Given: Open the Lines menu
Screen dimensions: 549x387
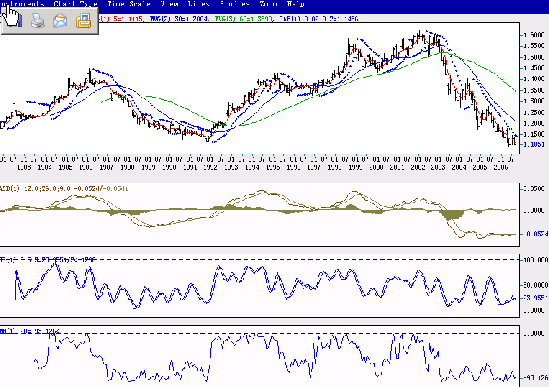Looking at the screenshot, I should tap(199, 4).
